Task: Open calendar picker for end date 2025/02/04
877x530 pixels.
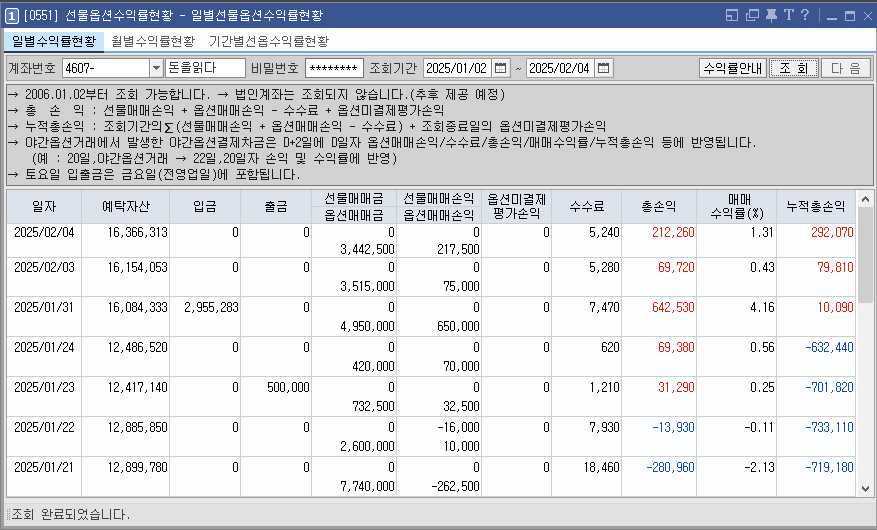Action: 603,68
